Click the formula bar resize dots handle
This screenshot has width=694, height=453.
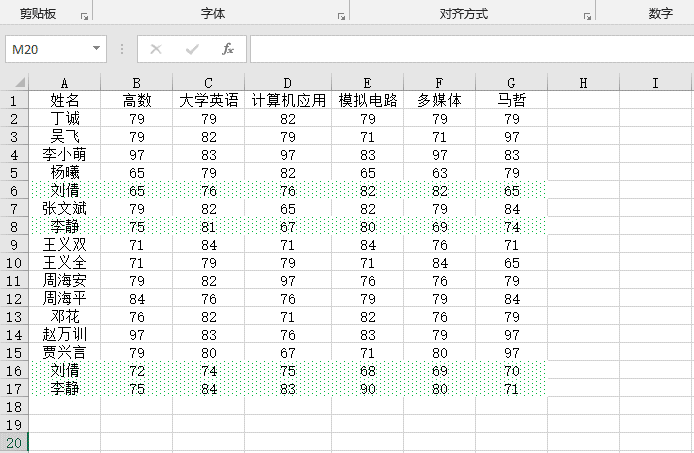[x=122, y=49]
